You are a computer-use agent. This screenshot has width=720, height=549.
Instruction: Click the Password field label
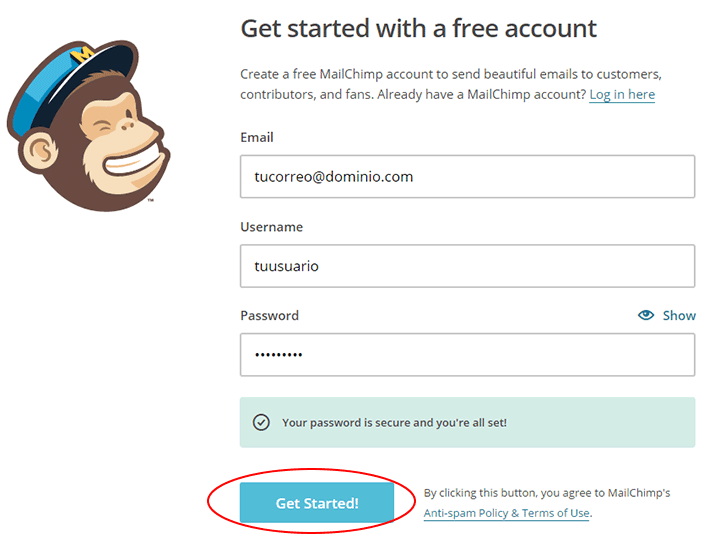coord(269,315)
